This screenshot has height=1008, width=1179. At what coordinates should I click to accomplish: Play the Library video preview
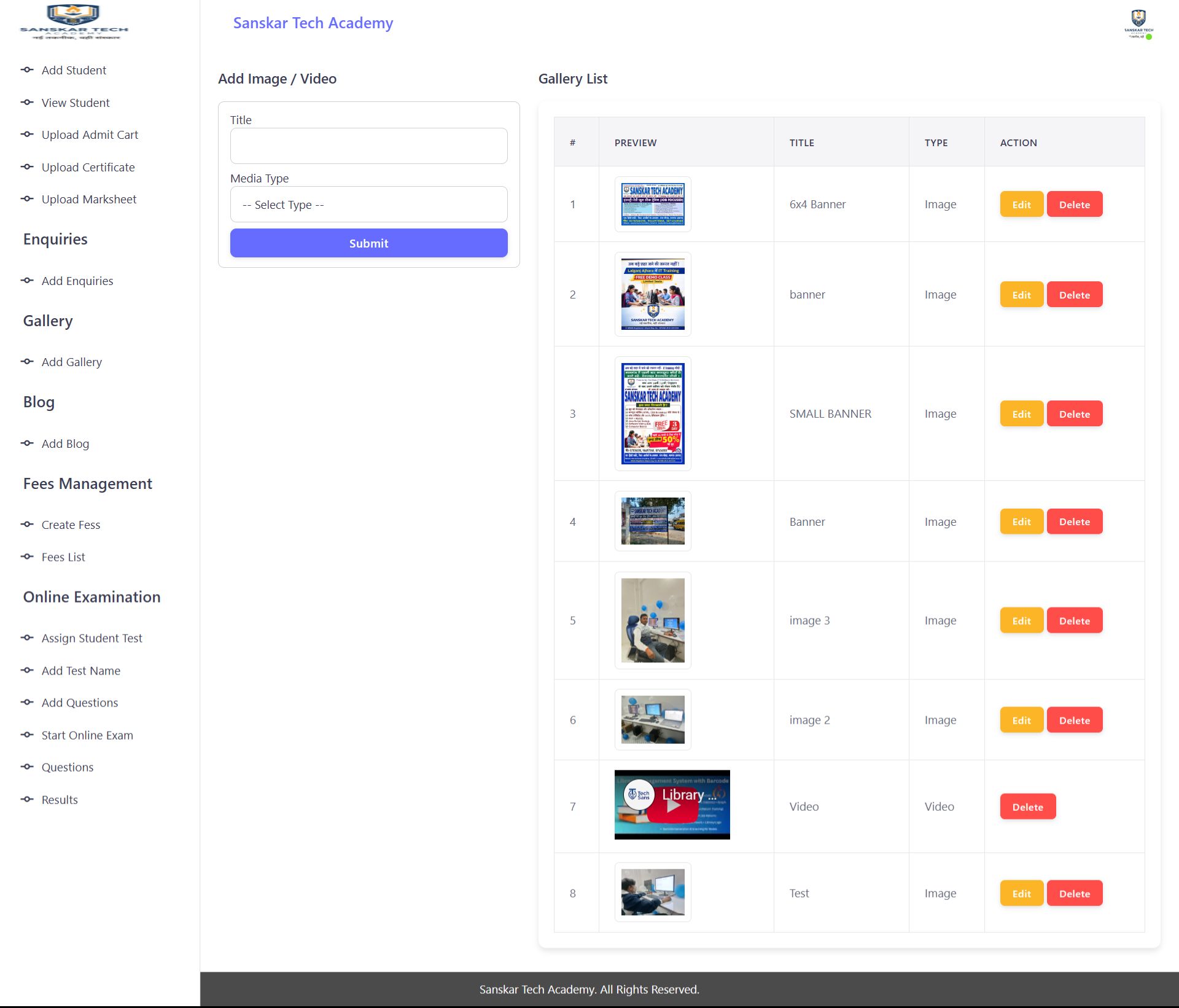pos(672,805)
